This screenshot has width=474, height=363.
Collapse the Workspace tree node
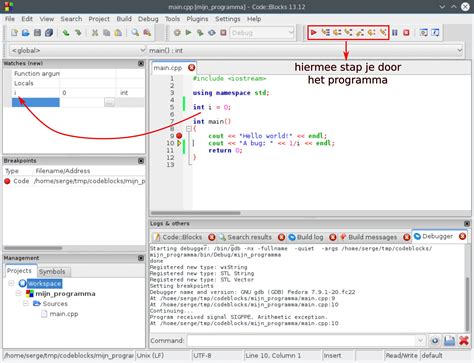tap(11, 283)
